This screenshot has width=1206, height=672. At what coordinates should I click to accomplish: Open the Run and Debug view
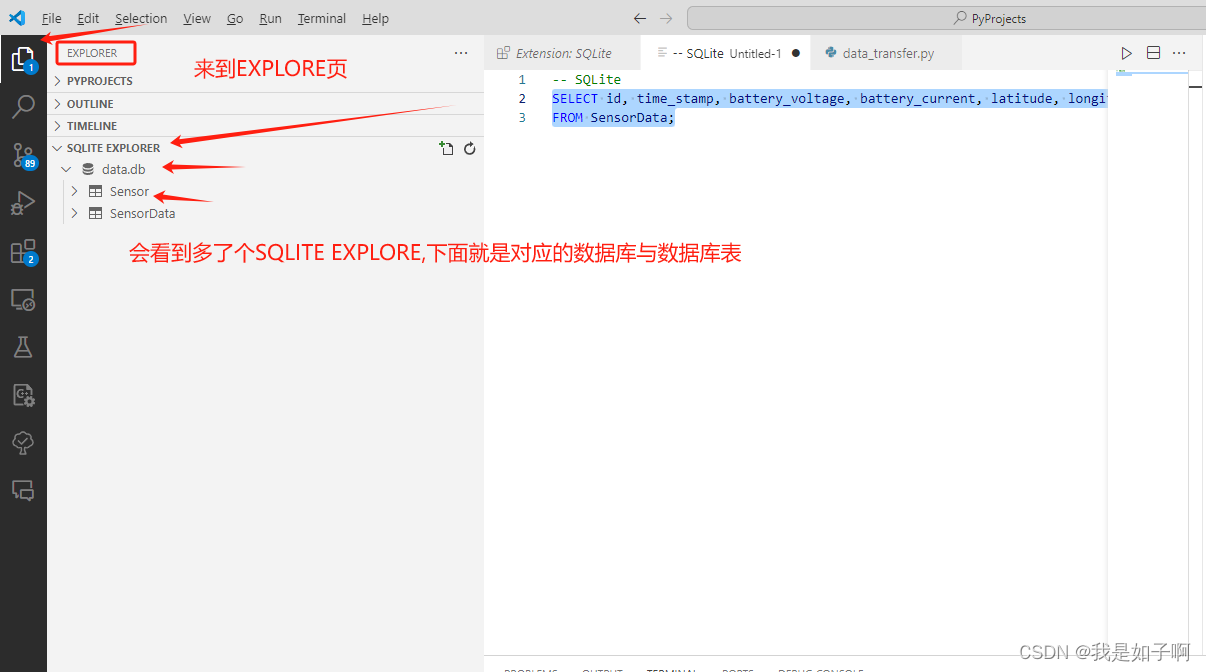click(x=24, y=203)
